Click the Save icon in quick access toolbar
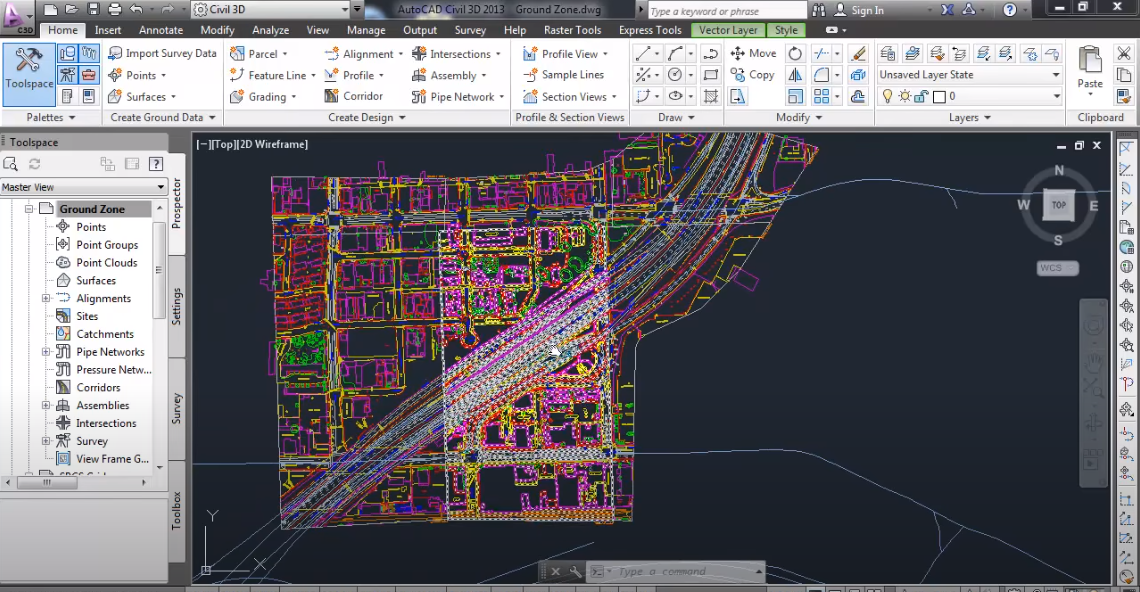1140x592 pixels. coord(93,10)
